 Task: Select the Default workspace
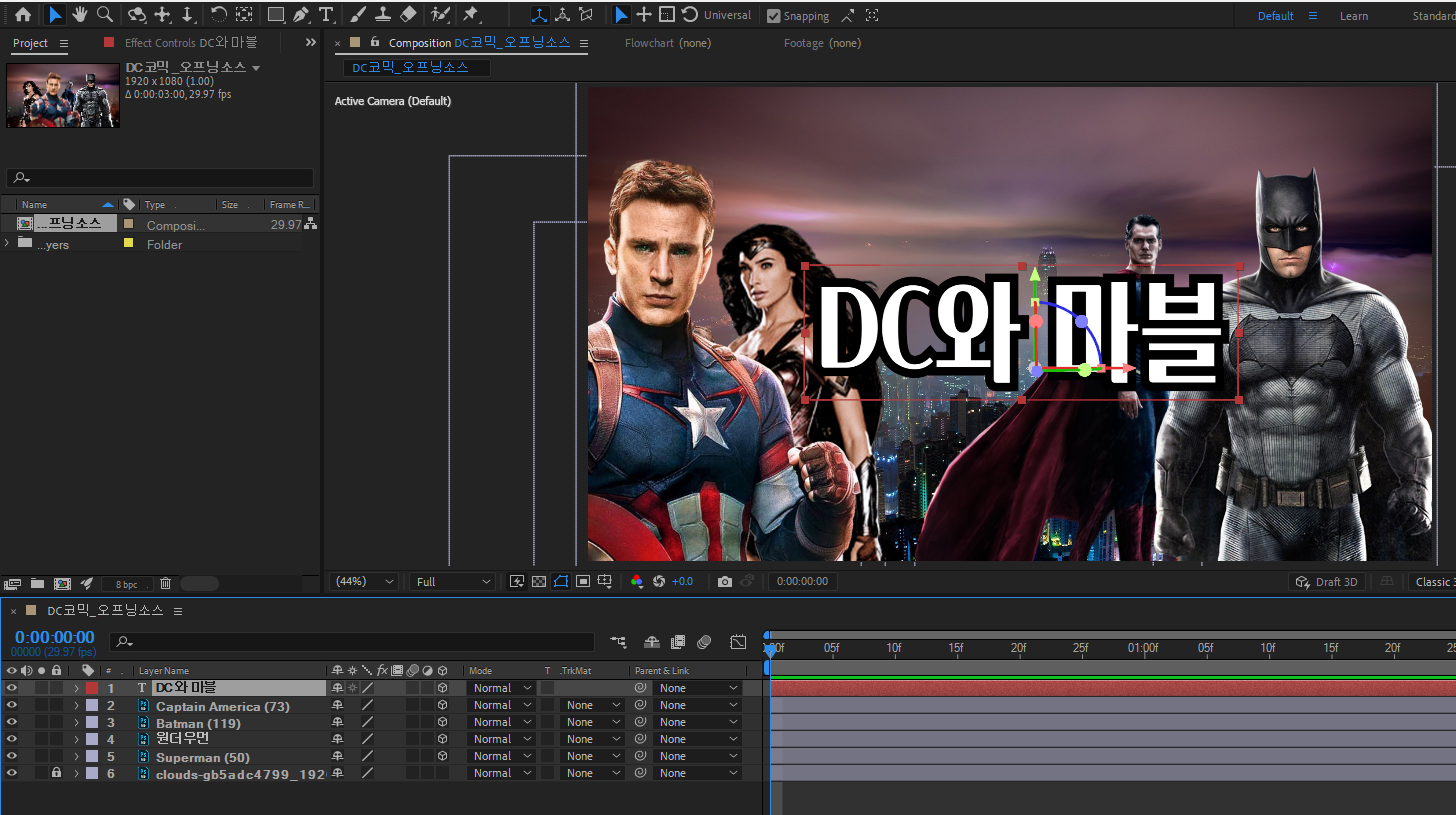[1276, 16]
